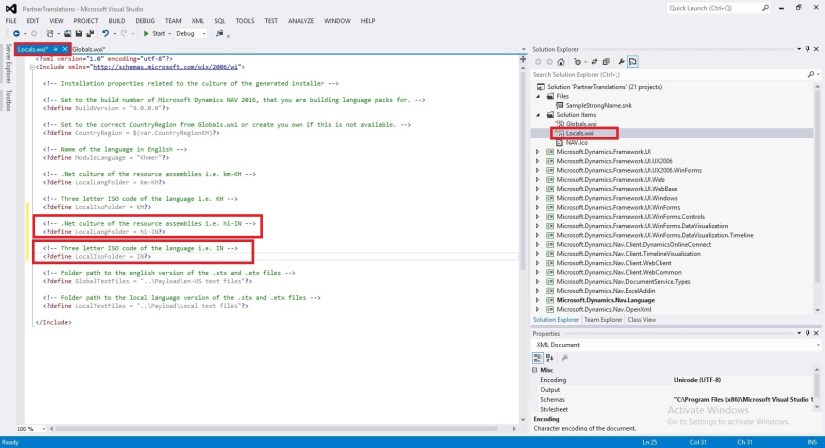Open the BUILD menu
Viewport: 825px width, 448px height.
coord(115,20)
